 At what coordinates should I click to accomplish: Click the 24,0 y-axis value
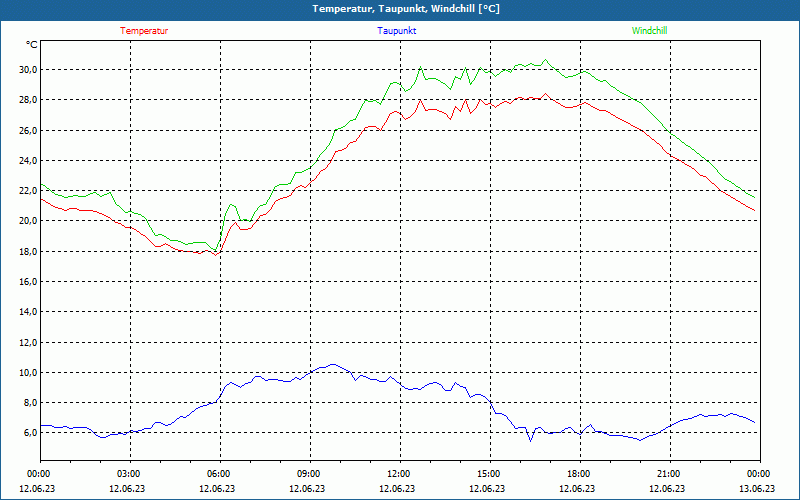[x=29, y=160]
